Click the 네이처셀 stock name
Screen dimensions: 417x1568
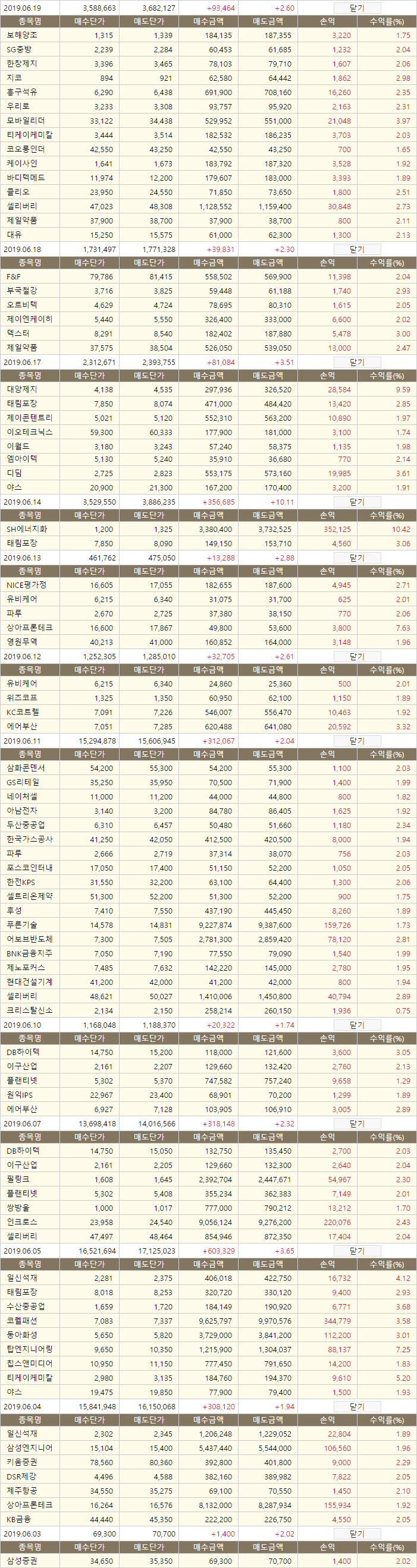point(21,797)
